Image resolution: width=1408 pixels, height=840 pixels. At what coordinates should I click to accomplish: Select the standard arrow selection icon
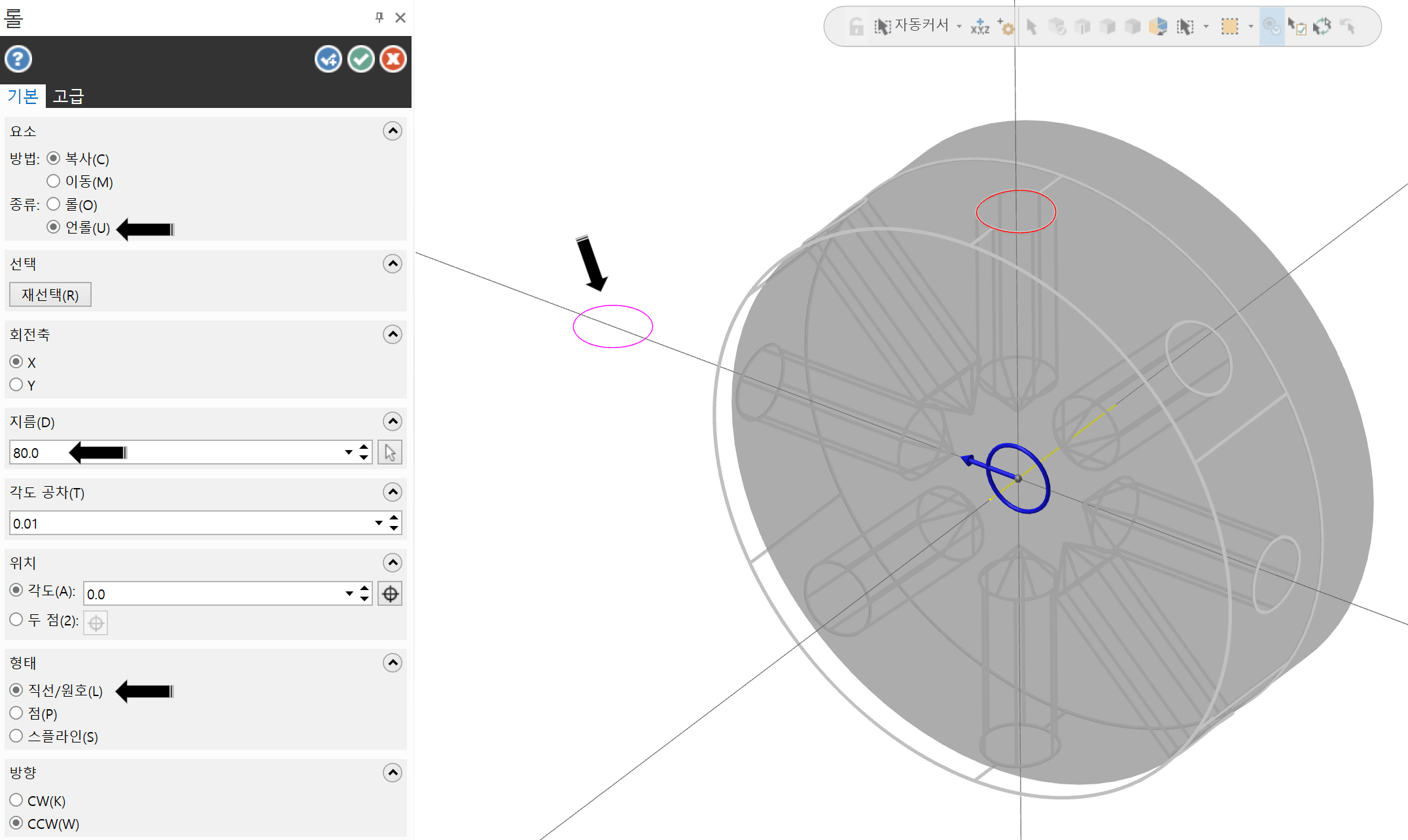(x=1032, y=27)
